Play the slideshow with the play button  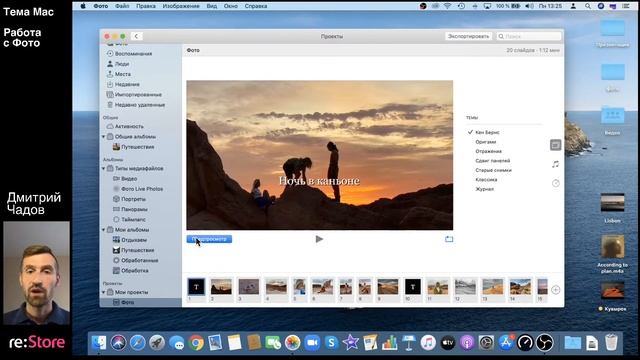tap(319, 239)
